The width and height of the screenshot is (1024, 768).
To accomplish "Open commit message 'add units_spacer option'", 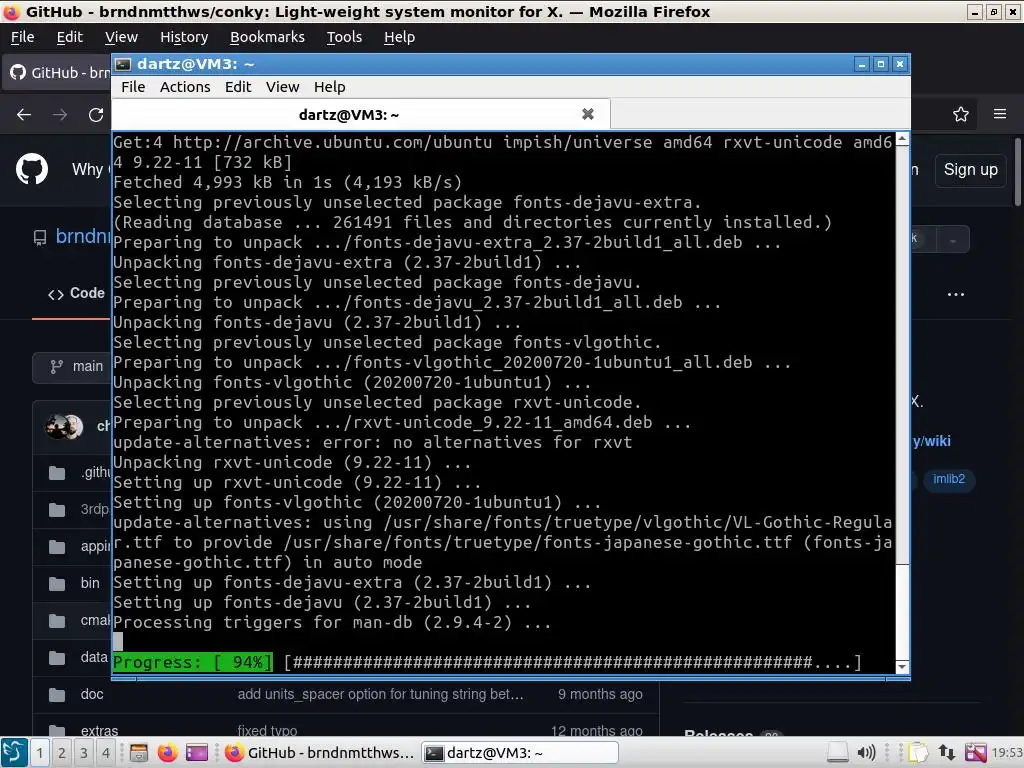I will (x=381, y=694).
